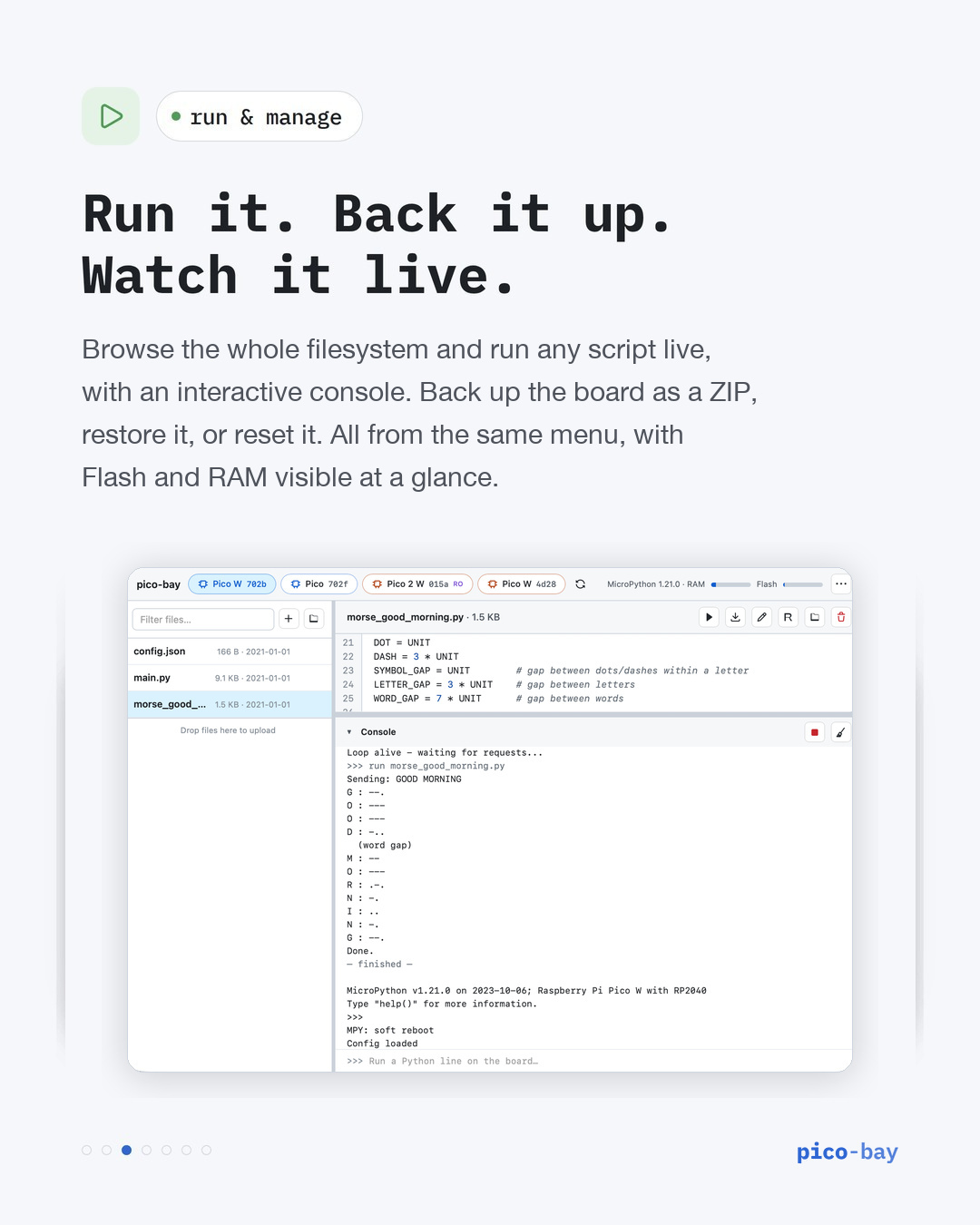Image resolution: width=980 pixels, height=1225 pixels.
Task: Open config.json in file list
Action: [230, 652]
